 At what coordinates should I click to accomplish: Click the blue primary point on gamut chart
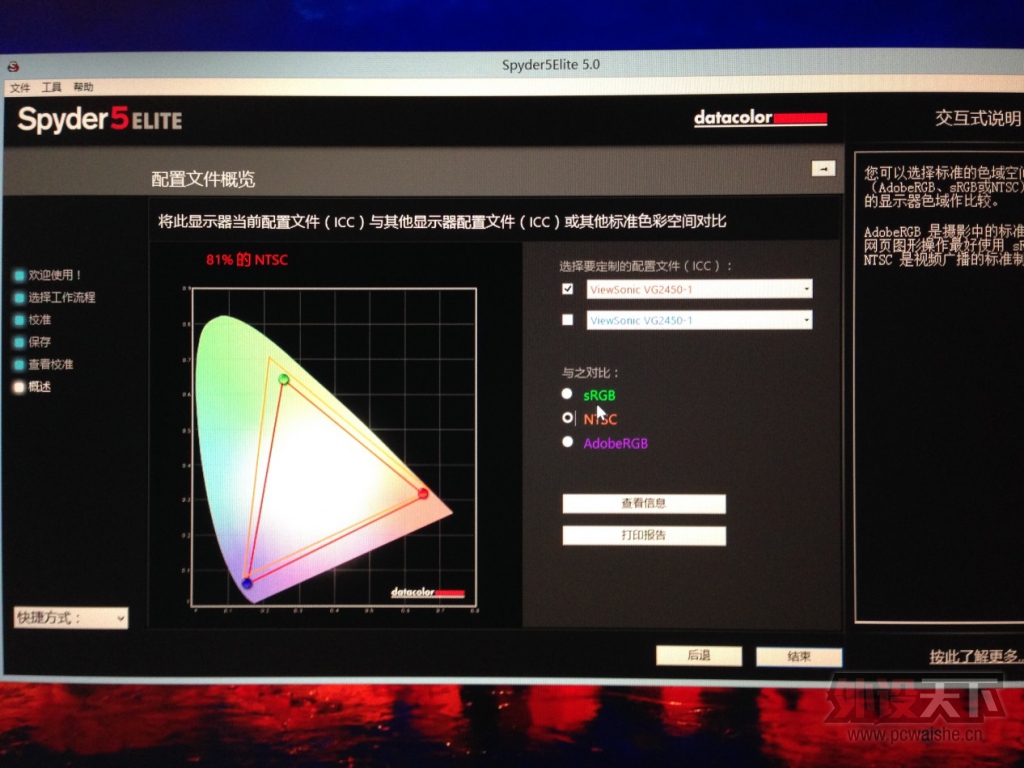pos(247,583)
